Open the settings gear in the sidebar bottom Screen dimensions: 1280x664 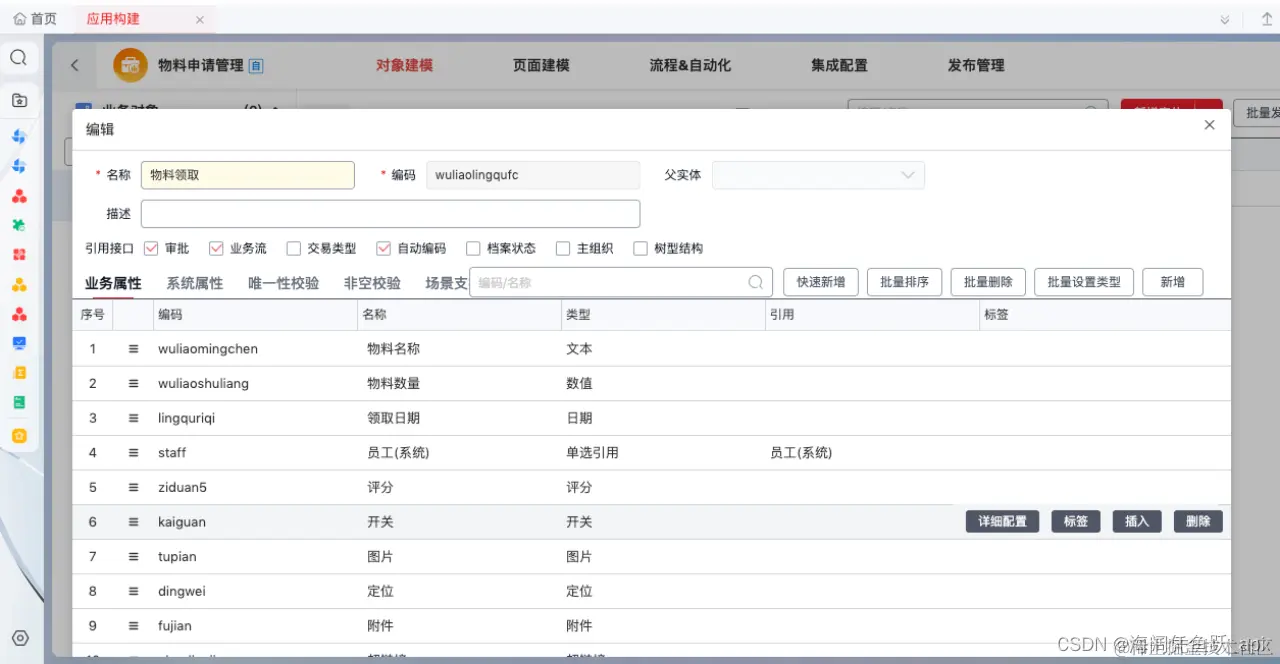pos(20,638)
